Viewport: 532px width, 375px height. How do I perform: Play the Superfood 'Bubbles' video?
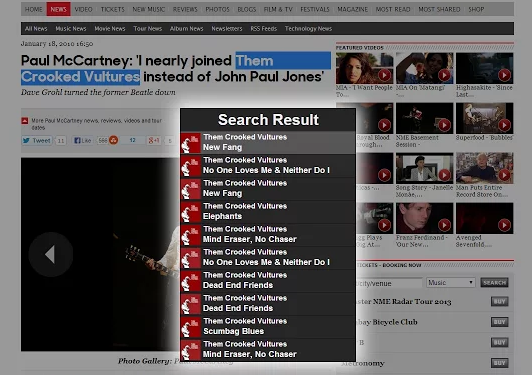(484, 118)
